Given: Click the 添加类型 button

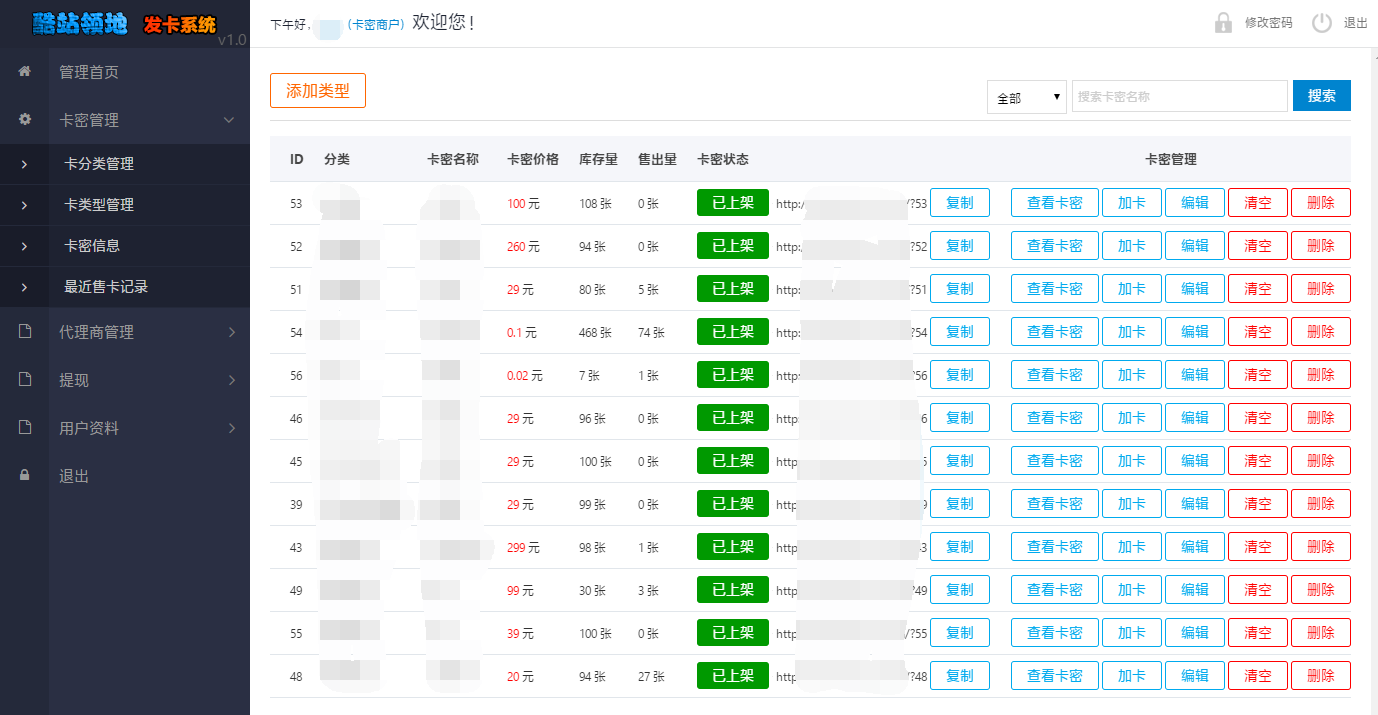Looking at the screenshot, I should pos(318,91).
